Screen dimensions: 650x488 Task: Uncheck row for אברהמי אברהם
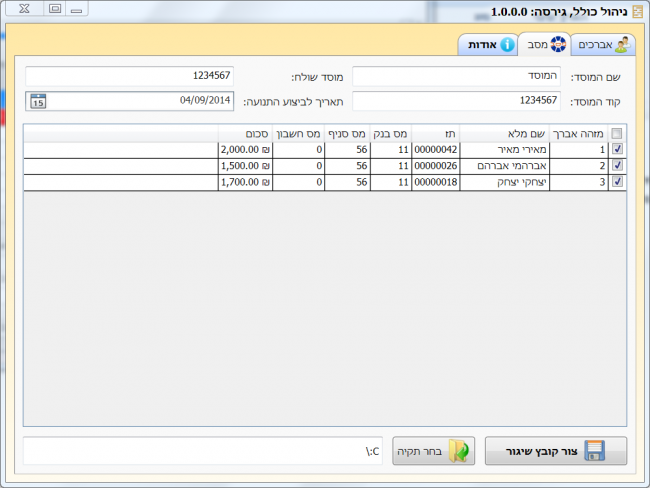(617, 165)
